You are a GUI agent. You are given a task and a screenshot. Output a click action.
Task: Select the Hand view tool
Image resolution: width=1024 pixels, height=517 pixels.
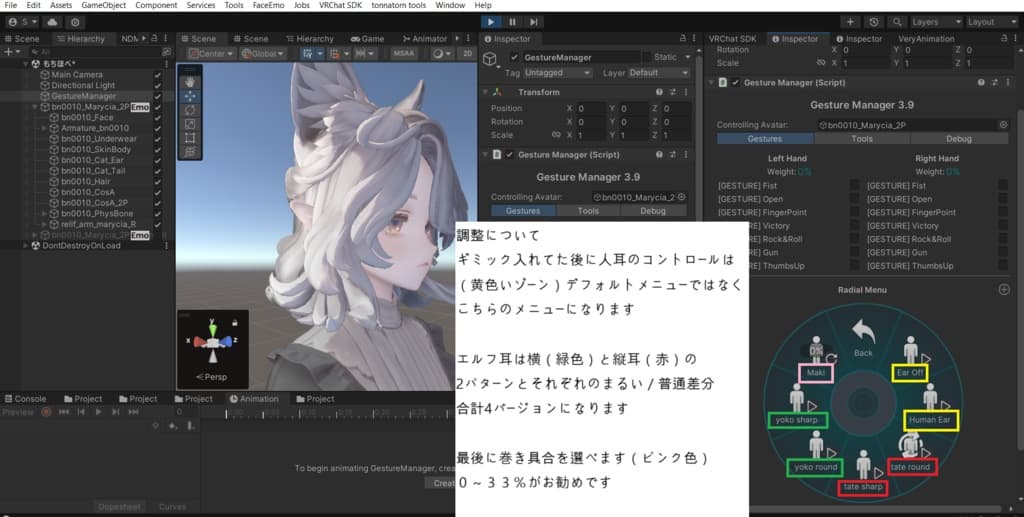pyautogui.click(x=190, y=82)
